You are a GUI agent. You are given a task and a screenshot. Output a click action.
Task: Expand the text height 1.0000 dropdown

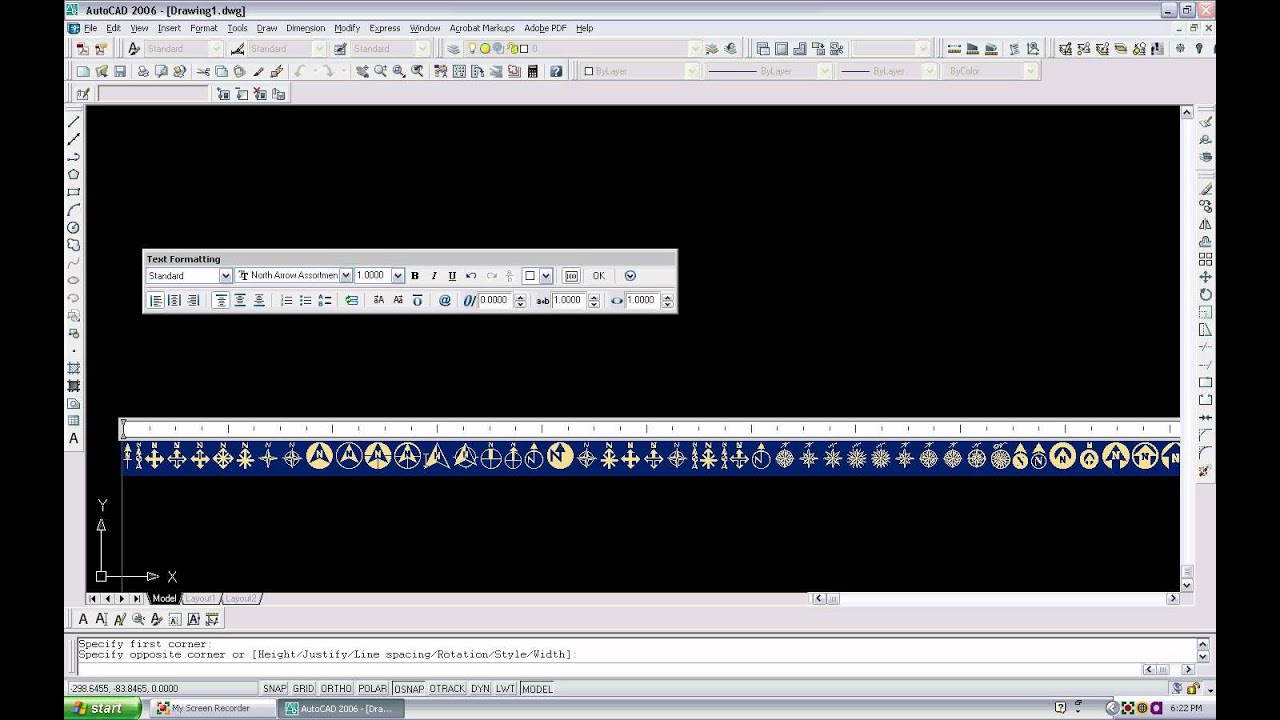398,276
